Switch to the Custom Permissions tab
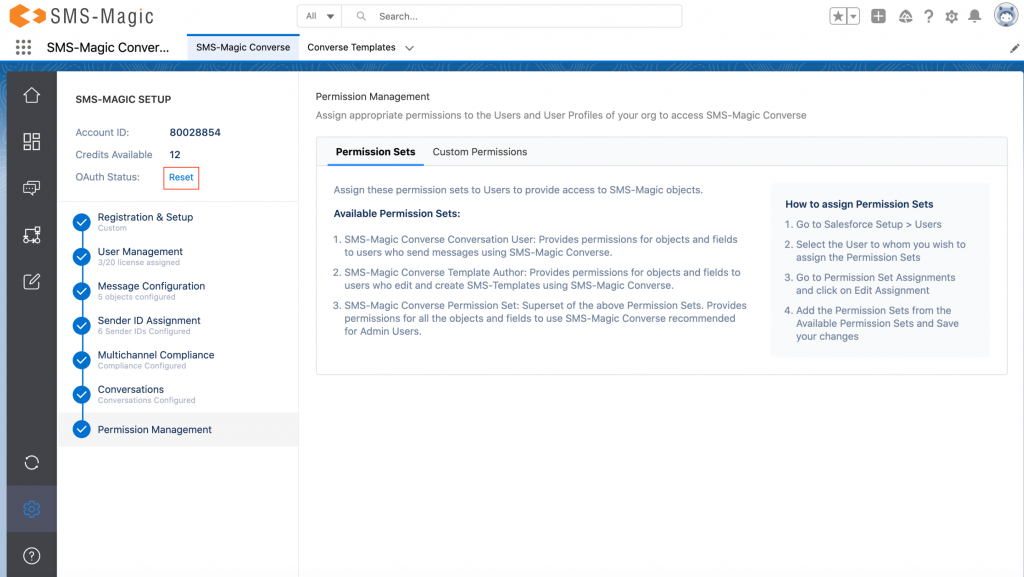 pyautogui.click(x=479, y=151)
